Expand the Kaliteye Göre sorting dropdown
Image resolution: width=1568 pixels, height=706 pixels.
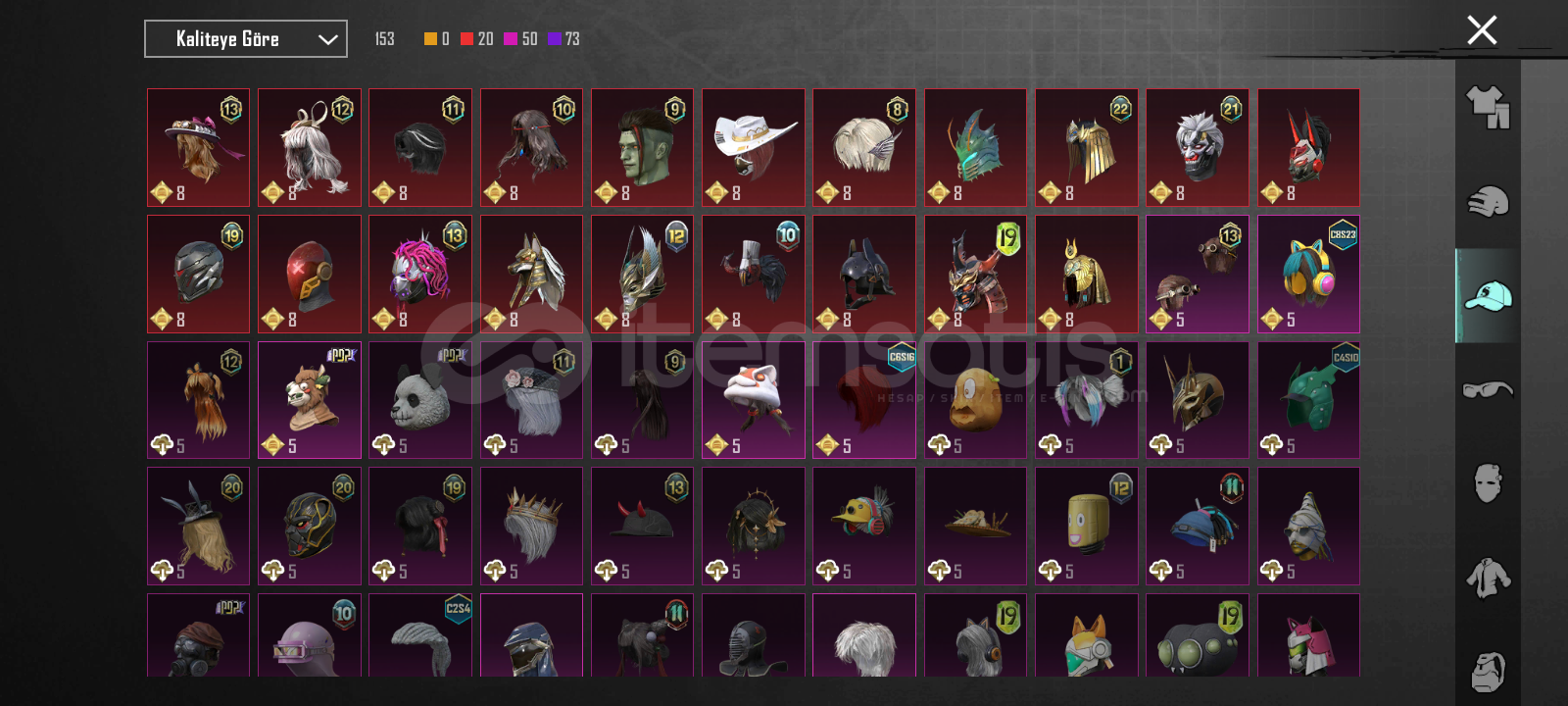246,39
